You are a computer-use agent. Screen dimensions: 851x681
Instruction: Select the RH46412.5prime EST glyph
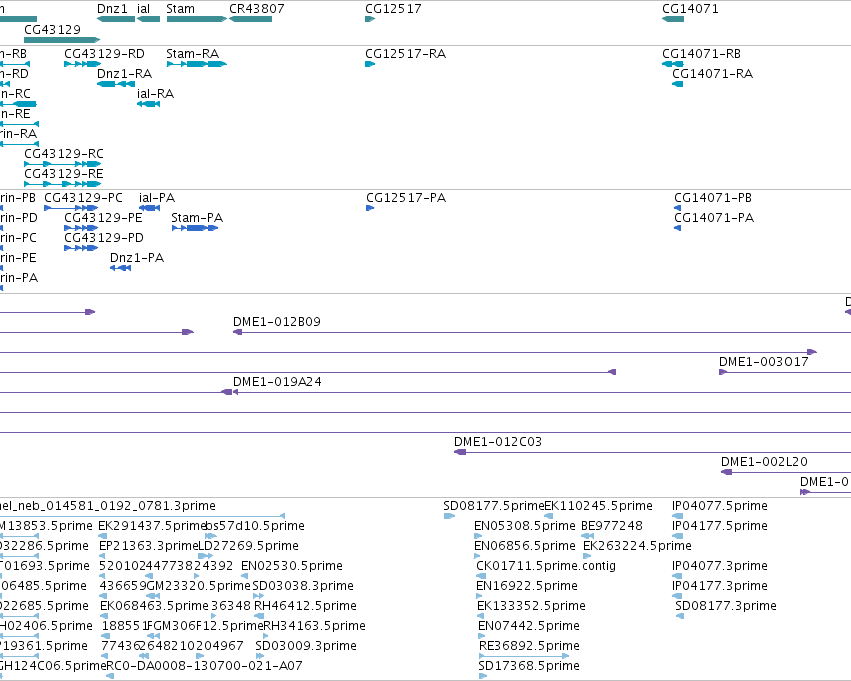259,616
